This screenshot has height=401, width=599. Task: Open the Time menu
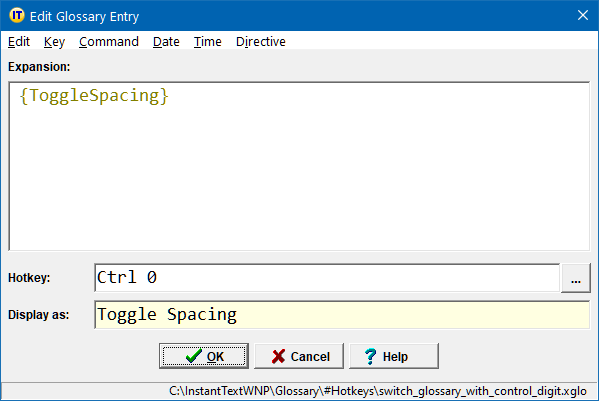click(x=207, y=41)
